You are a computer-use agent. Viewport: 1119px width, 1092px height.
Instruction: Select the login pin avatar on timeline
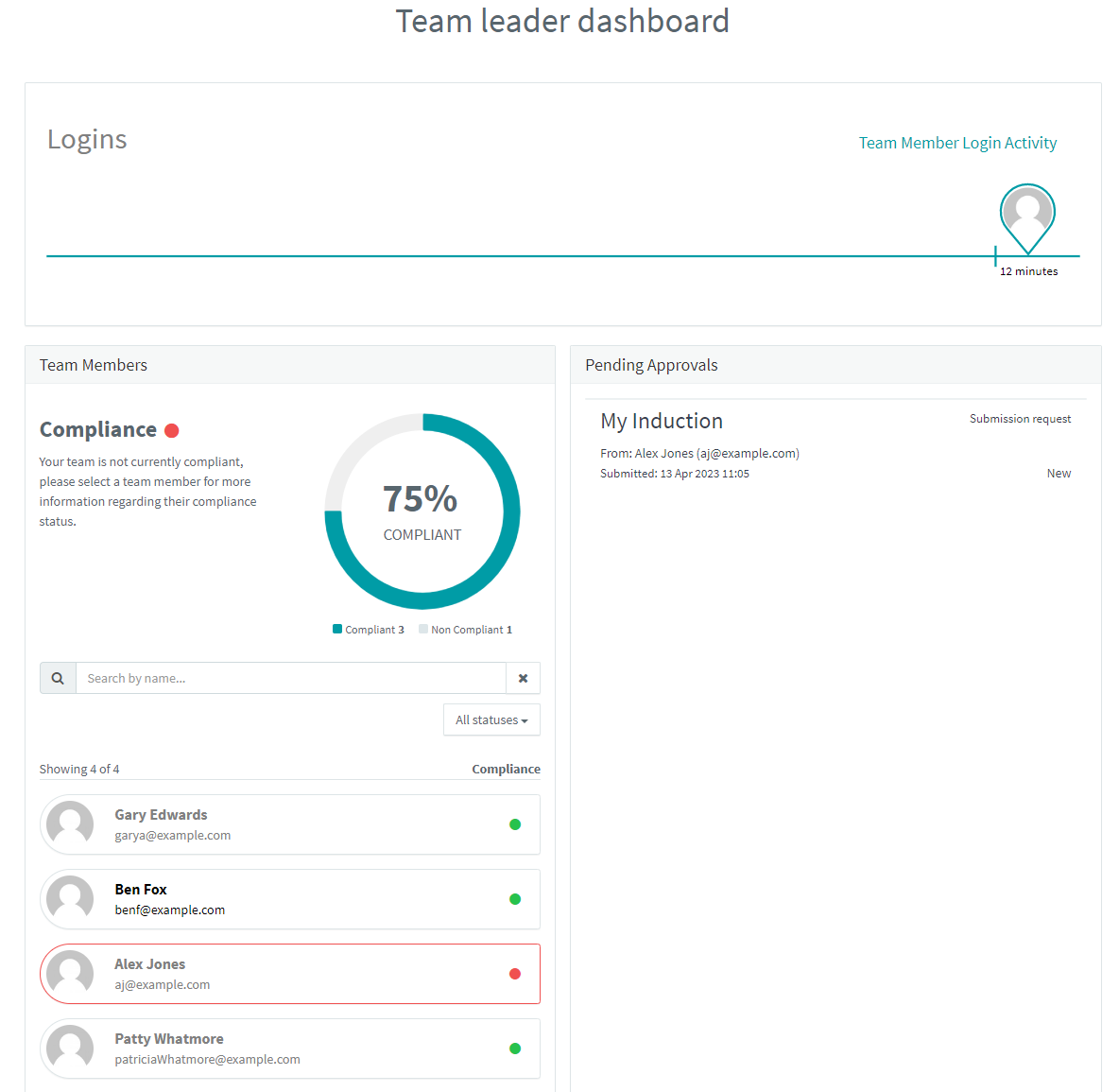[1027, 217]
